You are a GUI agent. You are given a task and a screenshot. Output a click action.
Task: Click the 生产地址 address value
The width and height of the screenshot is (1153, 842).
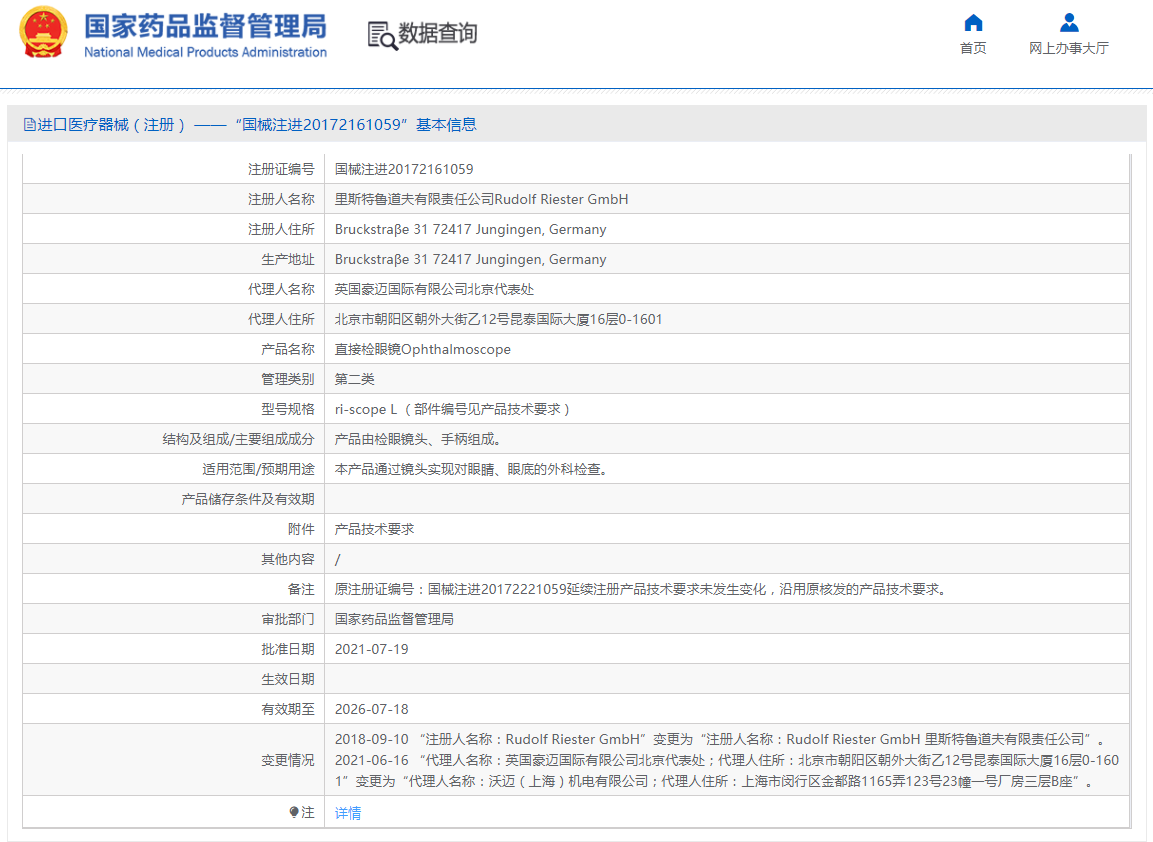pos(471,260)
